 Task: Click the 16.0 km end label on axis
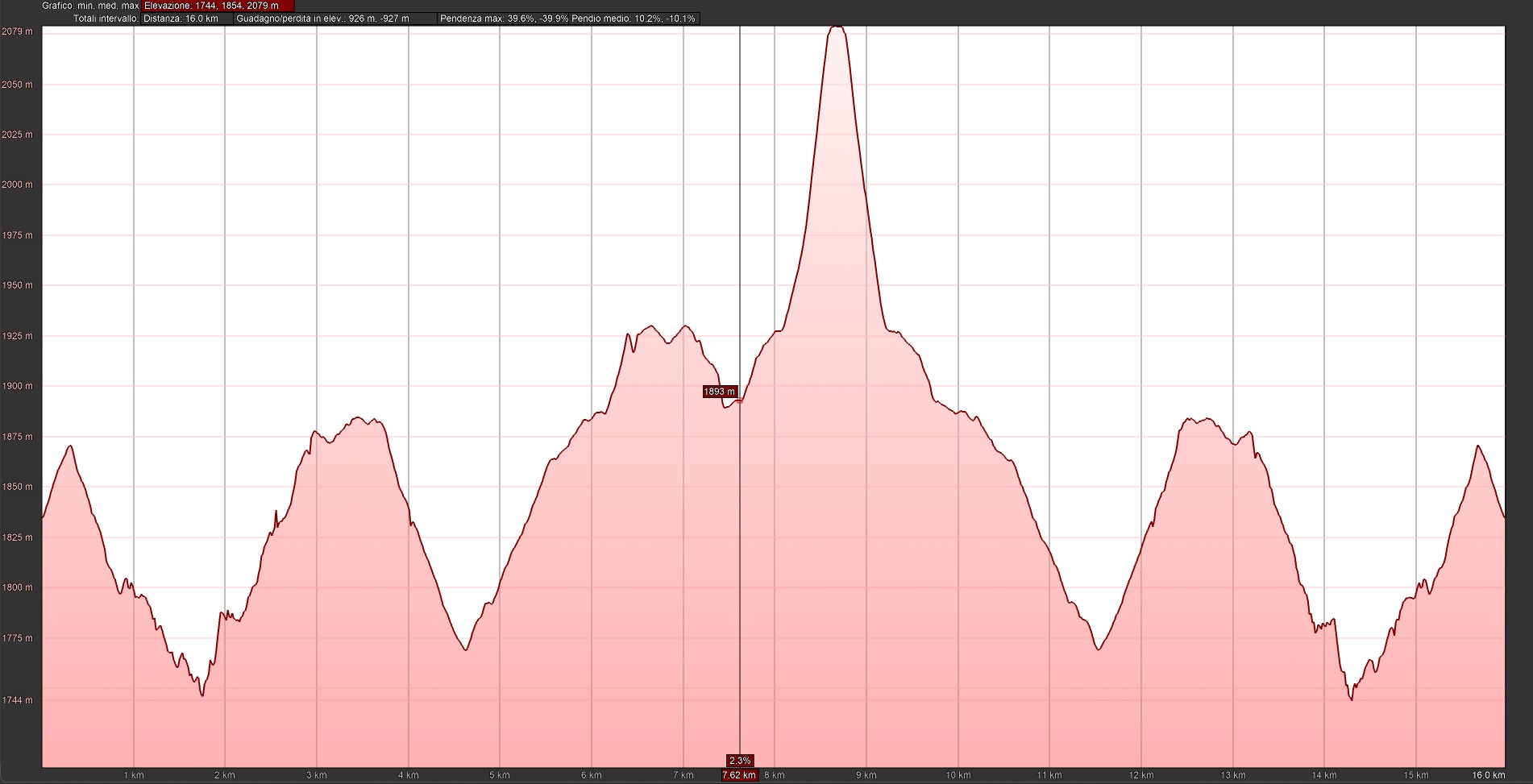pos(1488,775)
